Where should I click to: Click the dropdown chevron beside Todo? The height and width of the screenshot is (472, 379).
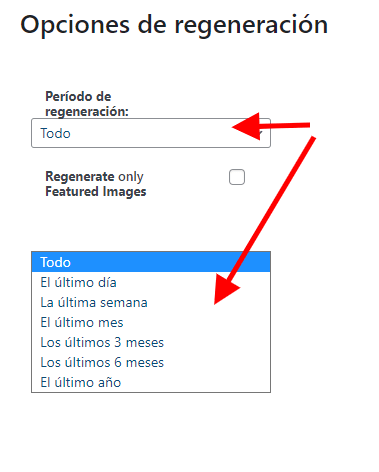(260, 134)
